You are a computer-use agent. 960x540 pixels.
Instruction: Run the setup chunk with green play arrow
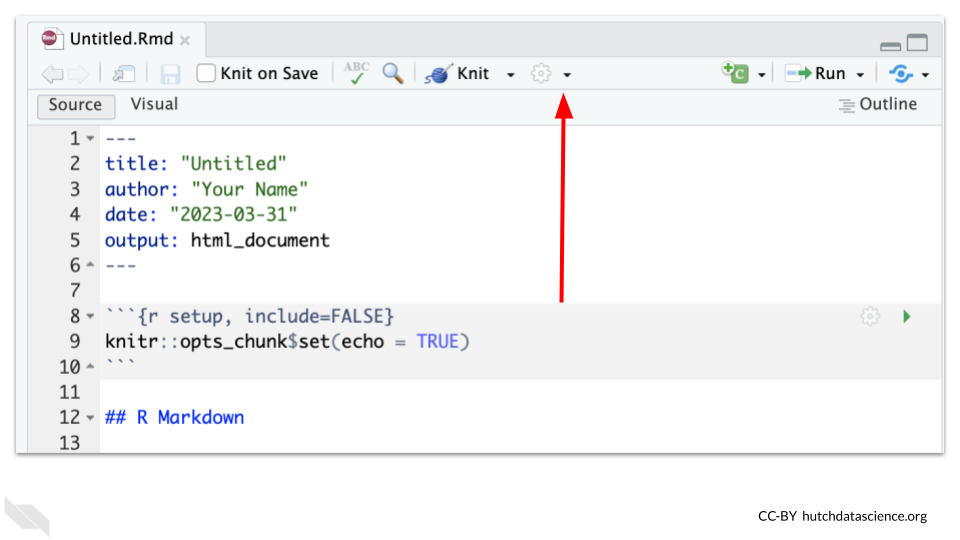coord(907,317)
